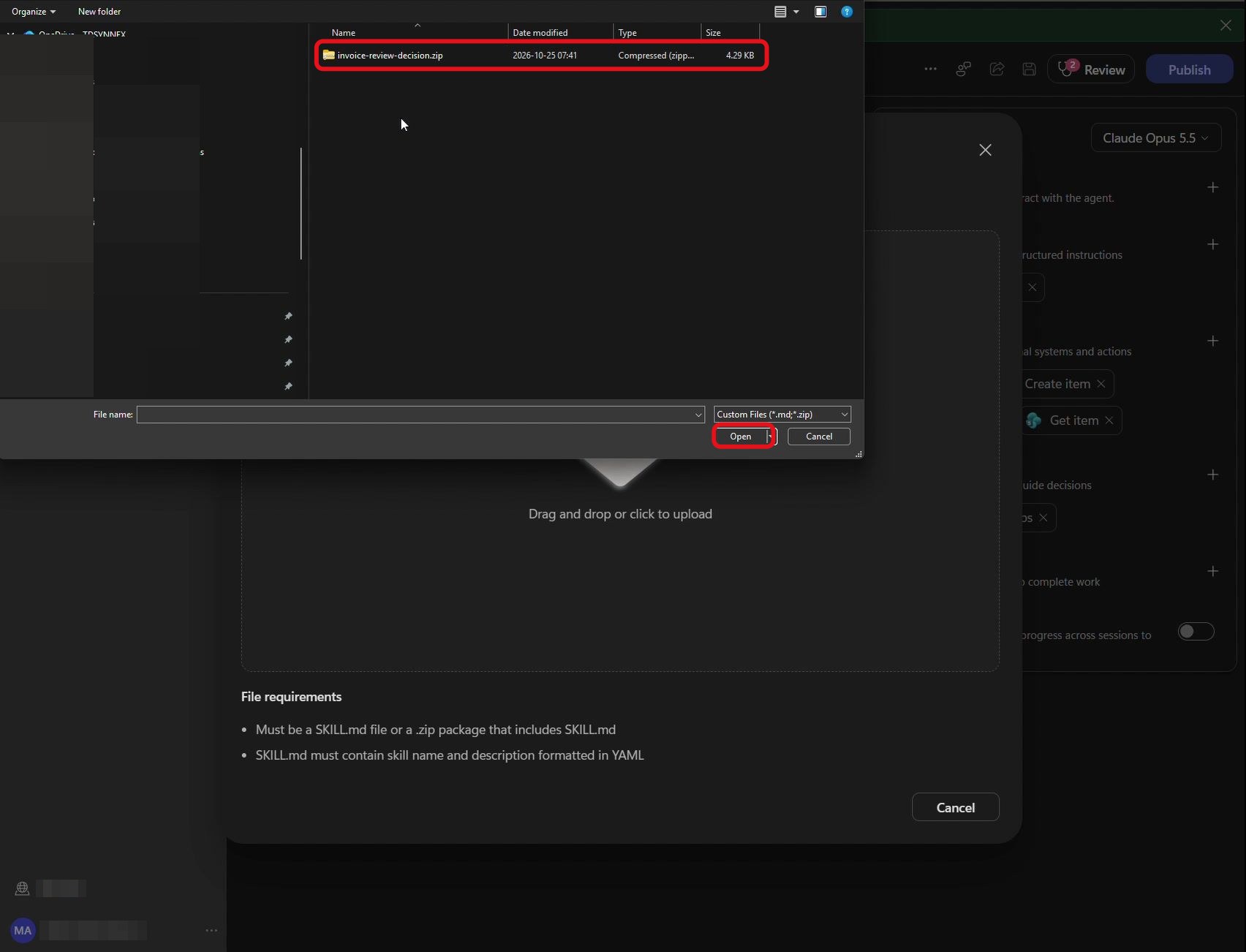Cancel the upload skill modal

pos(955,807)
